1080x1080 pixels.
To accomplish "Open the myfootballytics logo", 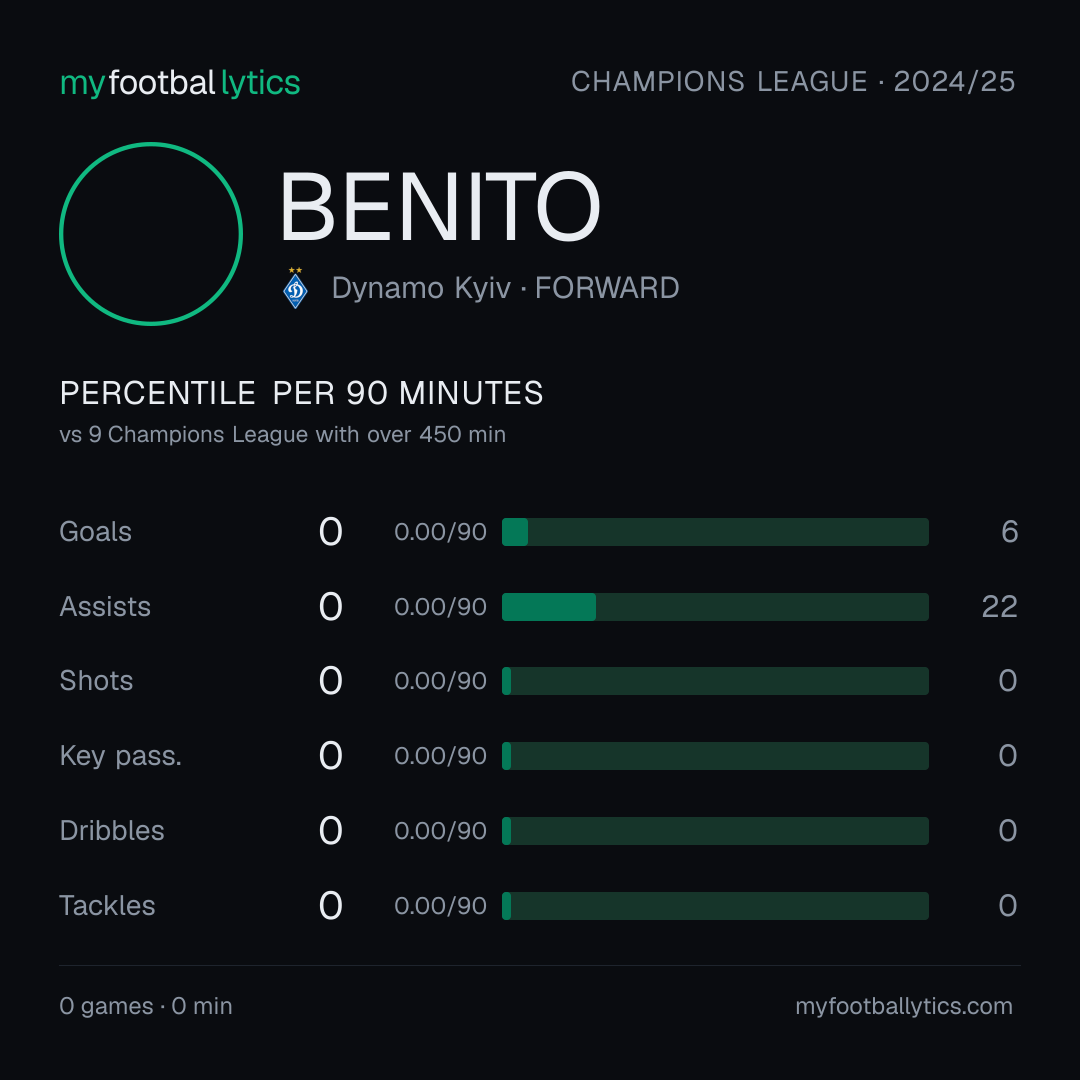I will tap(180, 83).
